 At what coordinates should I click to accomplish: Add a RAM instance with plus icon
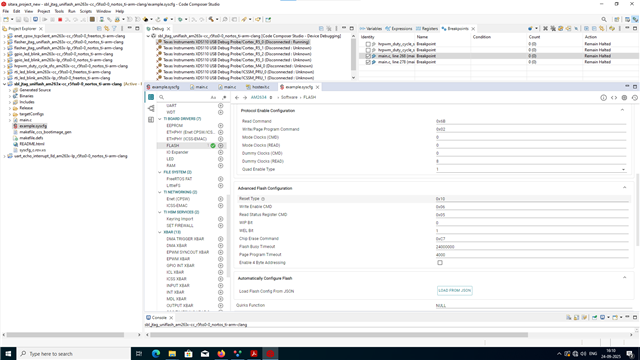[x=220, y=166]
